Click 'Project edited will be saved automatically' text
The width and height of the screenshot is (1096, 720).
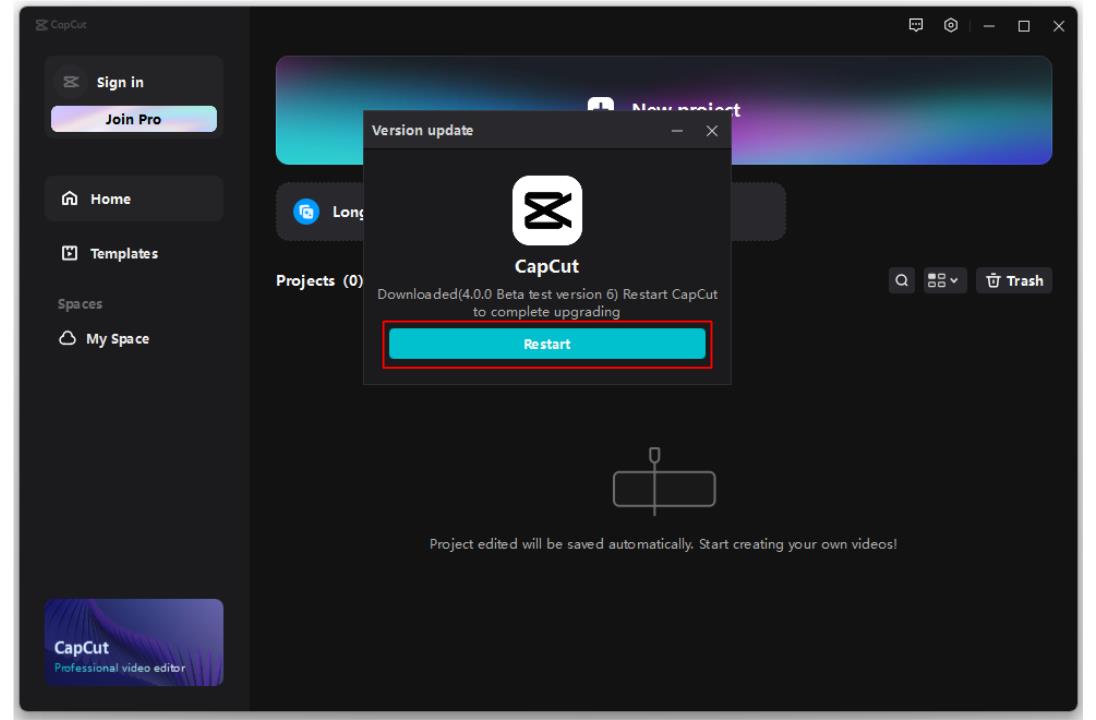561,544
